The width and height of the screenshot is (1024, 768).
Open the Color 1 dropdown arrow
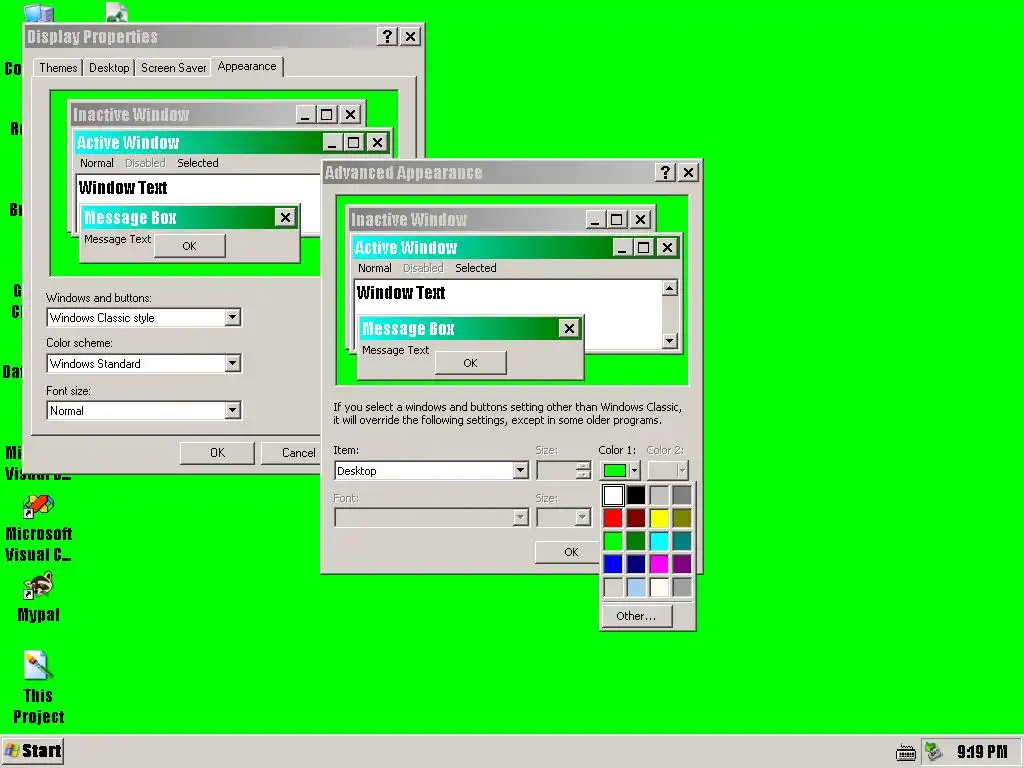634,470
